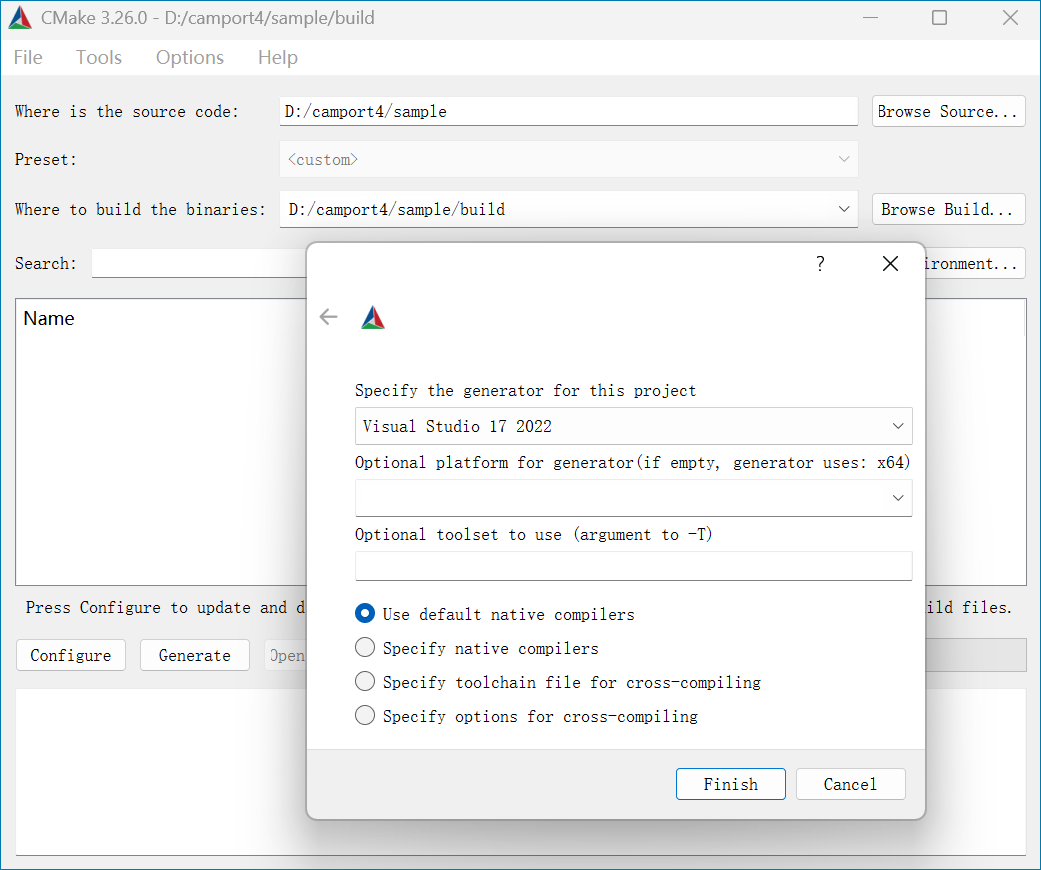Click the help question mark in dialog
Screen dimensions: 1041x870
pyautogui.click(x=821, y=264)
